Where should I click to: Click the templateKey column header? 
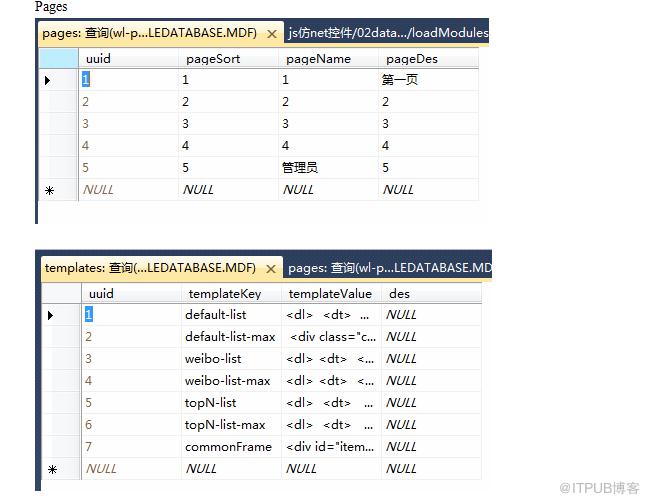point(231,294)
